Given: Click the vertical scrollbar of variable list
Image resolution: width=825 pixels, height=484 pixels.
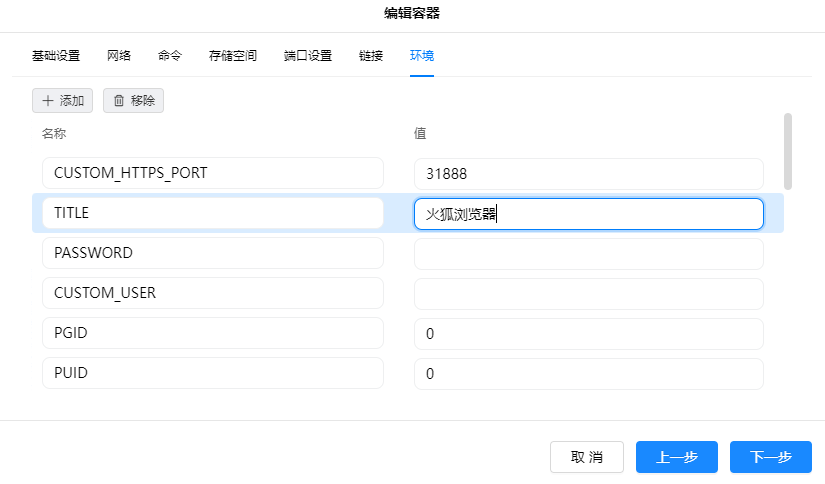Looking at the screenshot, I should 788,151.
